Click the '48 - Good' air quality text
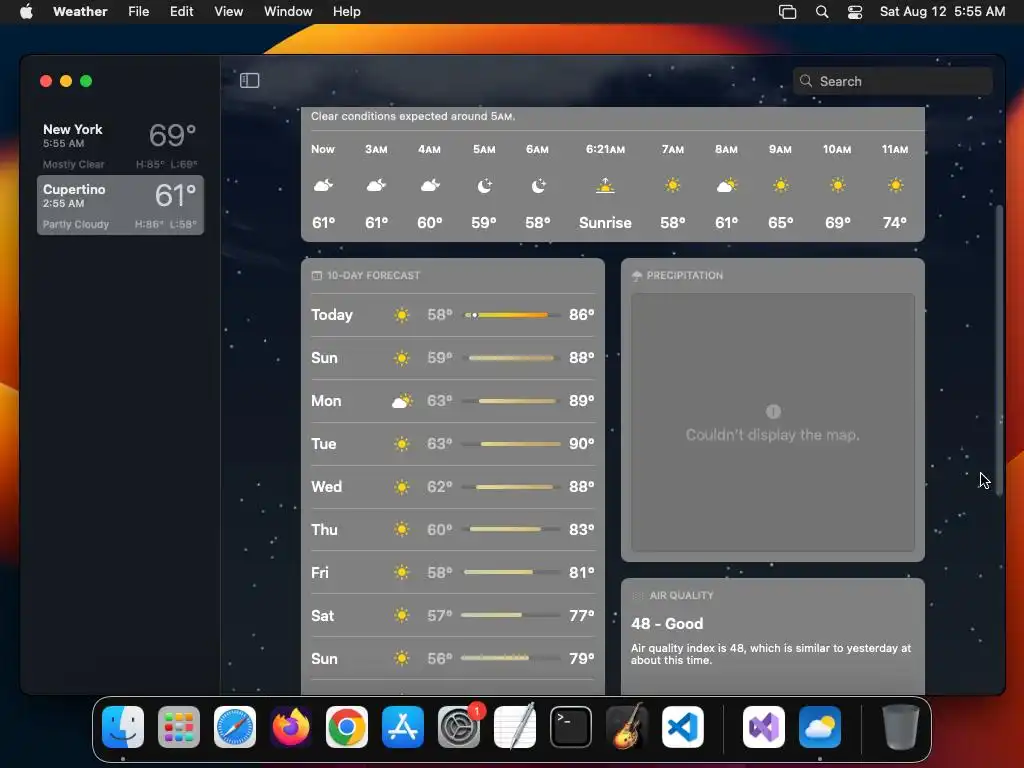The width and height of the screenshot is (1024, 768). [x=667, y=624]
